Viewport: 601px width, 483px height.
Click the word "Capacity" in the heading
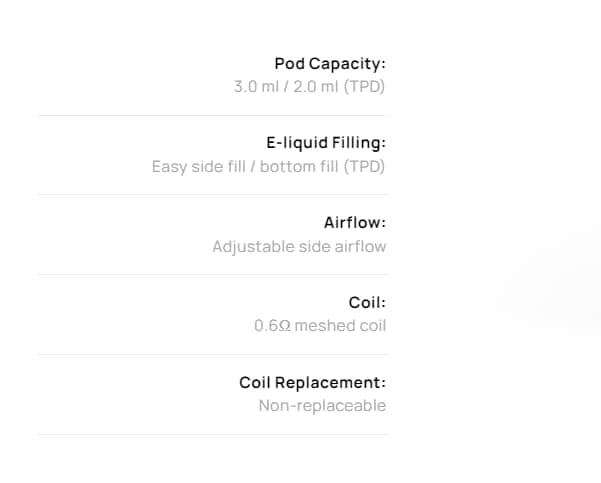[x=347, y=64]
